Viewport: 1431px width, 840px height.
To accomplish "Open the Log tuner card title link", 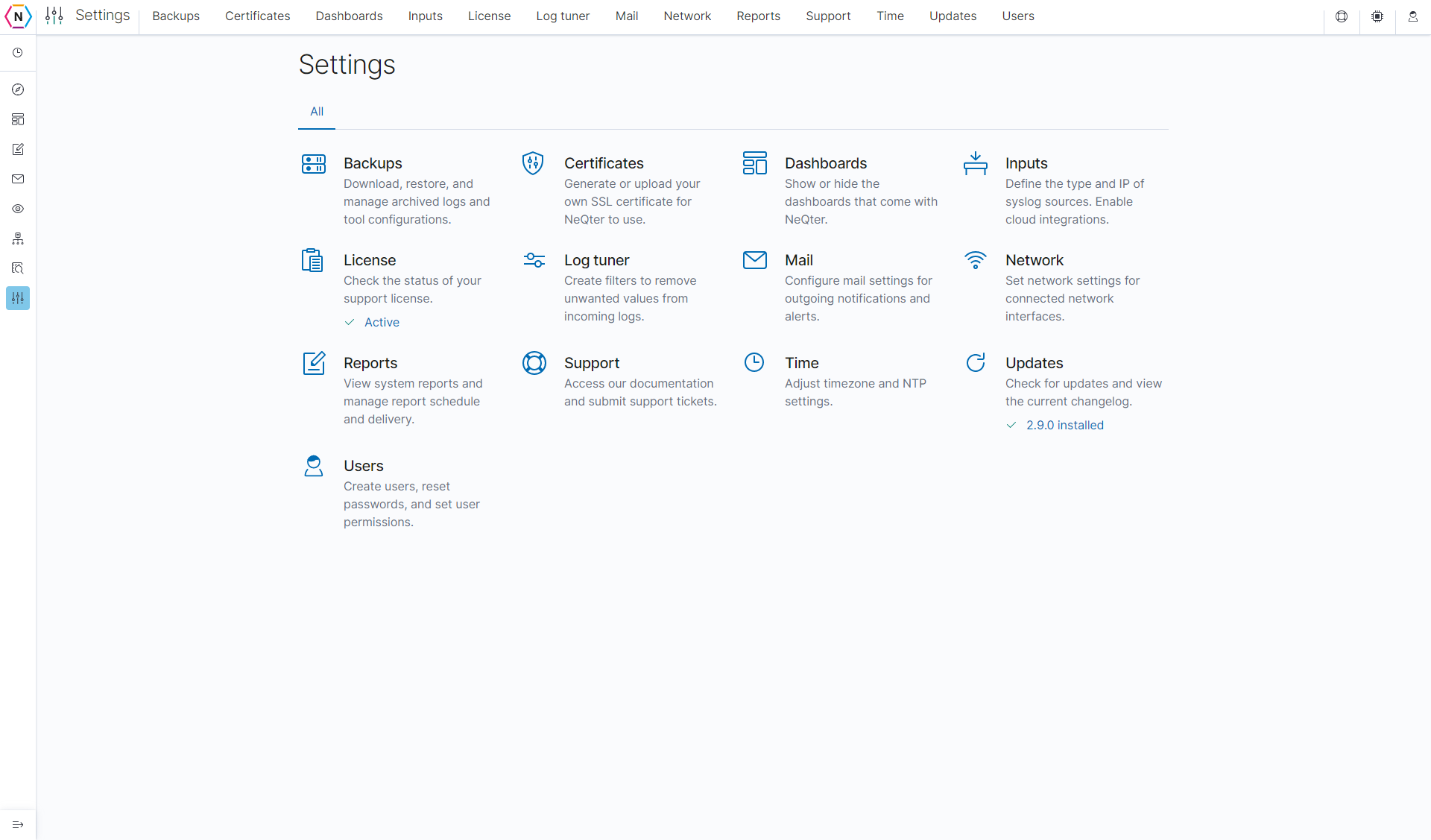I will (596, 260).
